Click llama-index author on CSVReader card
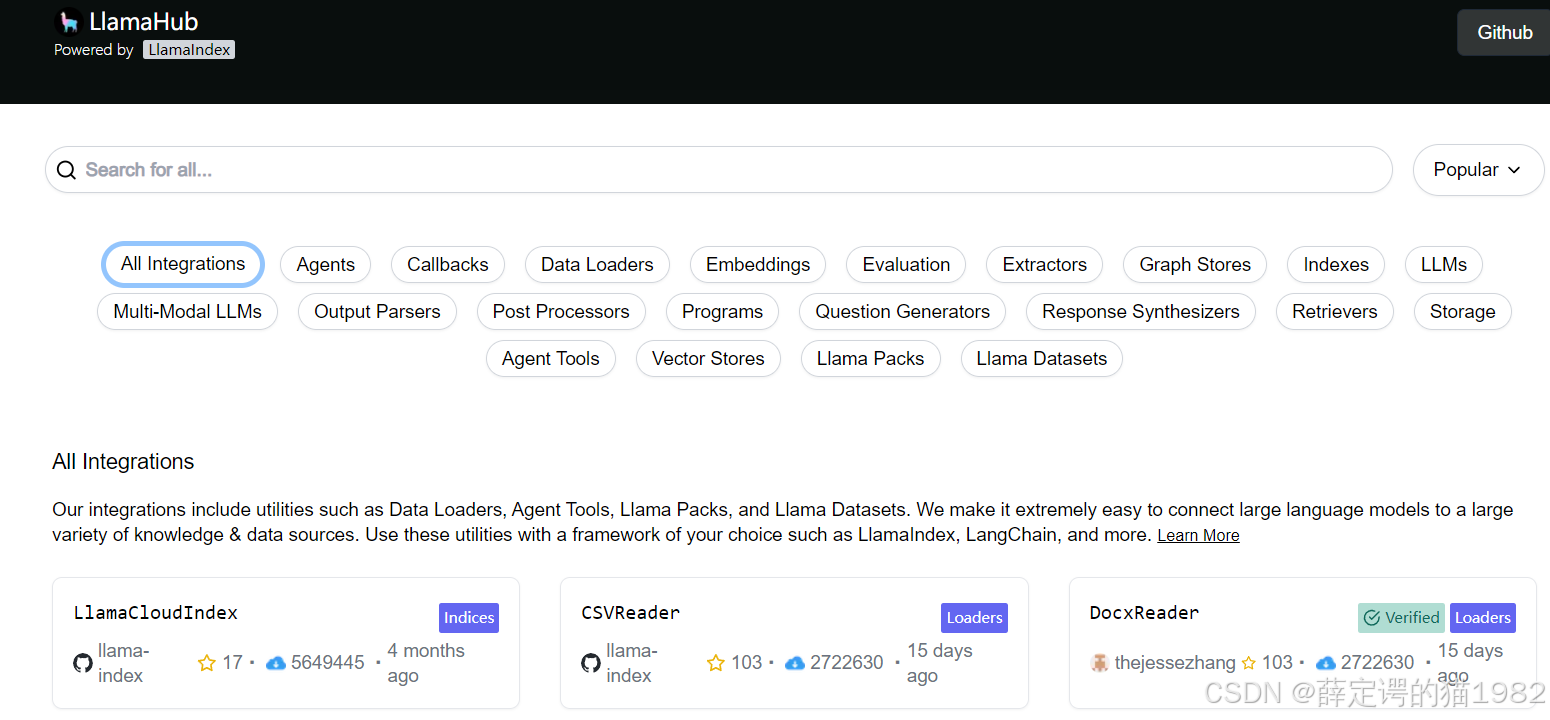The image size is (1550, 720). 631,663
